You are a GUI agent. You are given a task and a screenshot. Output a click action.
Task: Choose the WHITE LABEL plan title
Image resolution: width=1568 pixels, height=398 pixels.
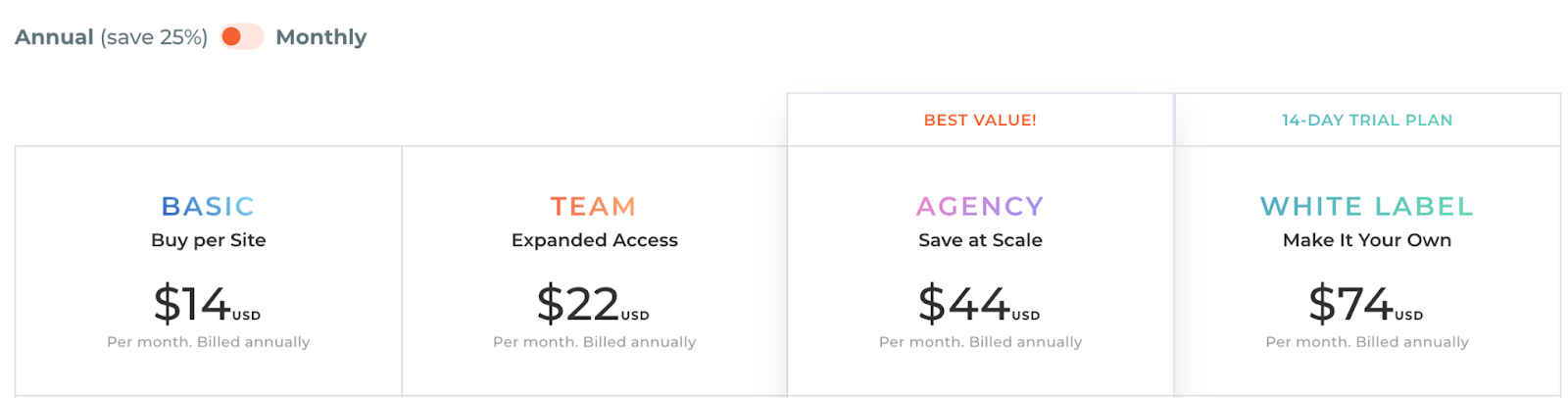point(1367,206)
